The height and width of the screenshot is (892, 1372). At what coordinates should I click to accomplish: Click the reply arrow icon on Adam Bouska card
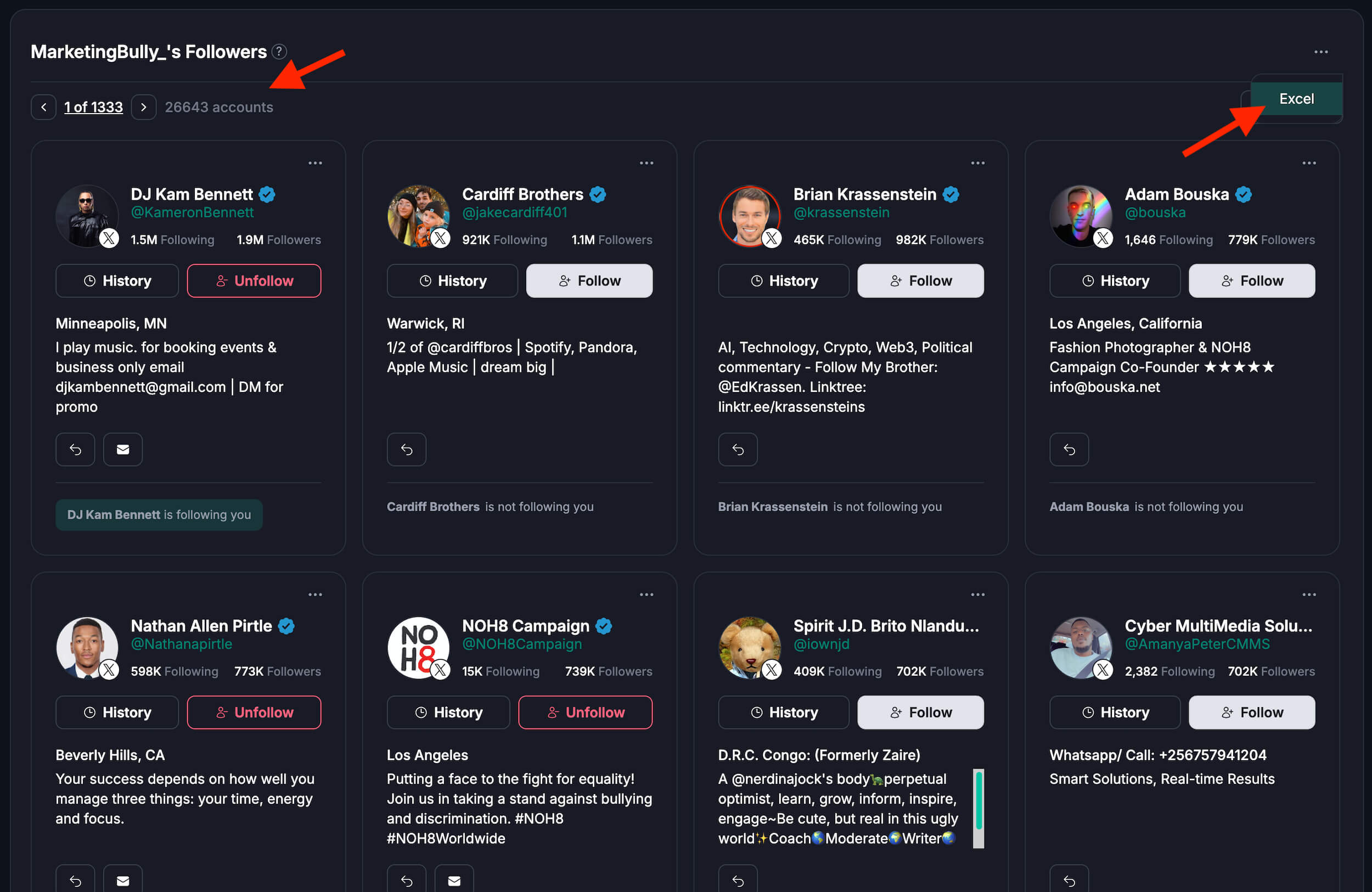[x=1069, y=449]
